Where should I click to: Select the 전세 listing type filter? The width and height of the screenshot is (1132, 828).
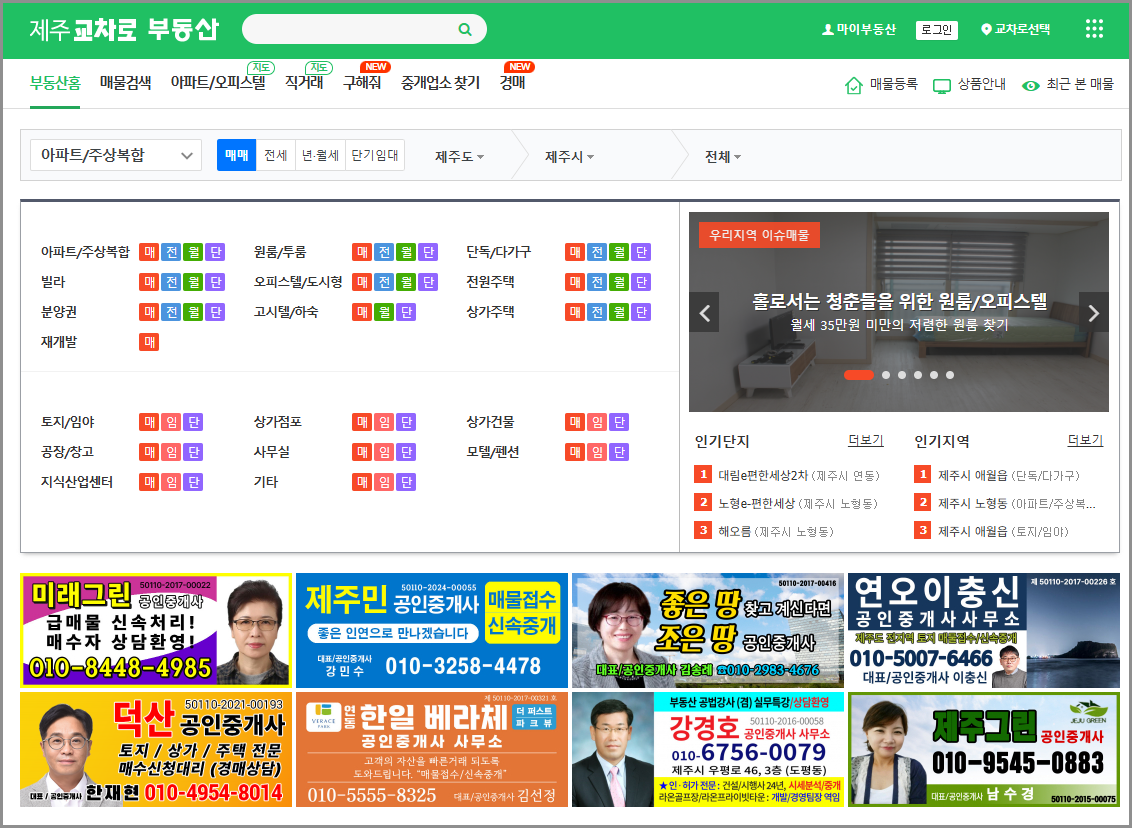pyautogui.click(x=276, y=155)
